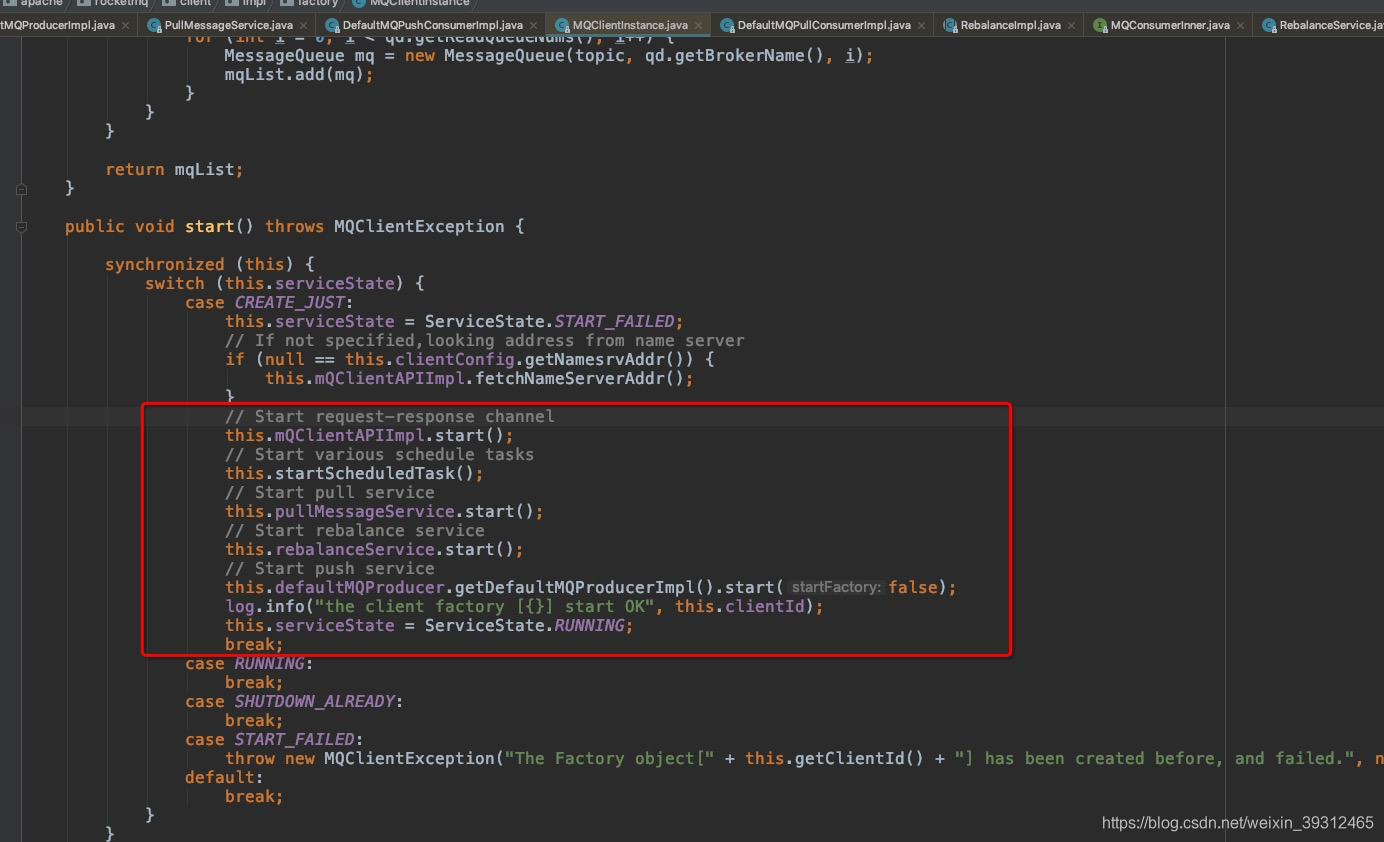Click the mQClientAPIImpl.start() line
This screenshot has height=842, width=1384.
[x=369, y=436]
